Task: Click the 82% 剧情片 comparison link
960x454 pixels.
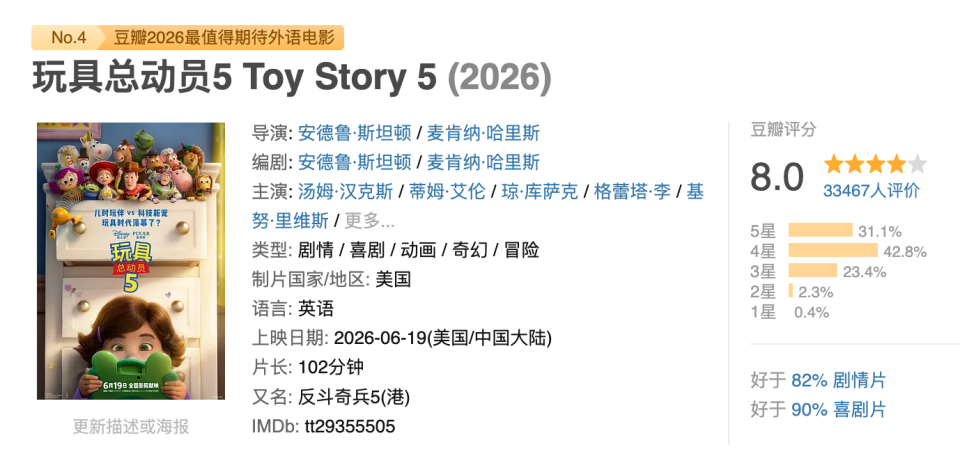Action: tap(838, 381)
